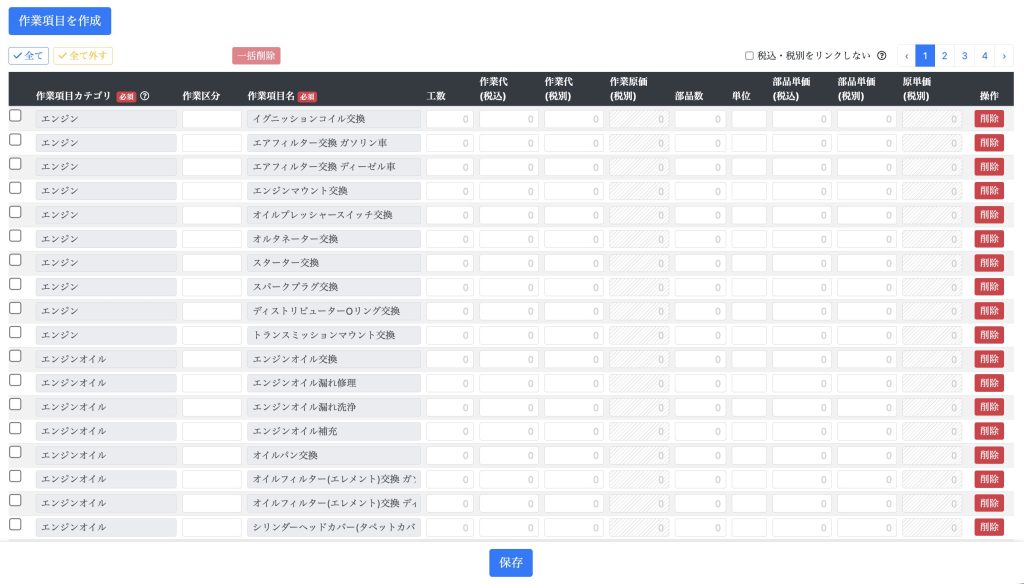This screenshot has height=584, width=1024.
Task: Click 全て外す deselect-all button
Action: [x=83, y=56]
